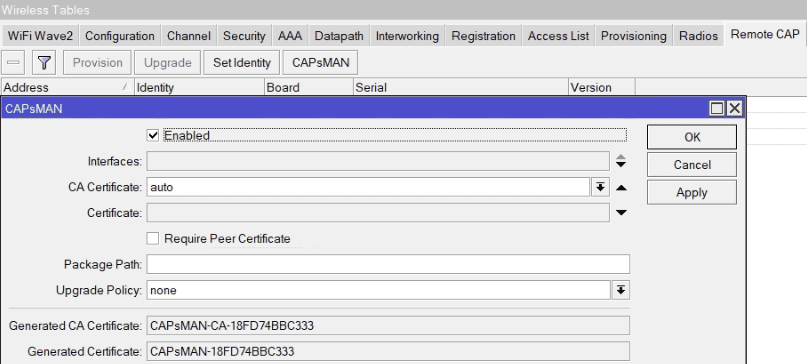Click the remove (minus) toolbar icon

[x=14, y=63]
